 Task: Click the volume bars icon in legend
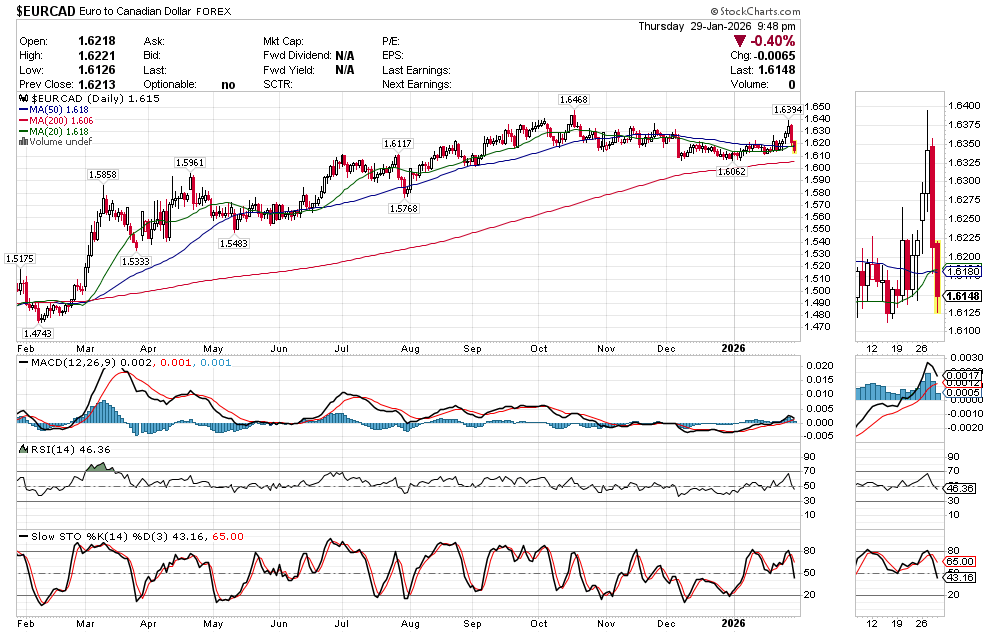click(24, 142)
